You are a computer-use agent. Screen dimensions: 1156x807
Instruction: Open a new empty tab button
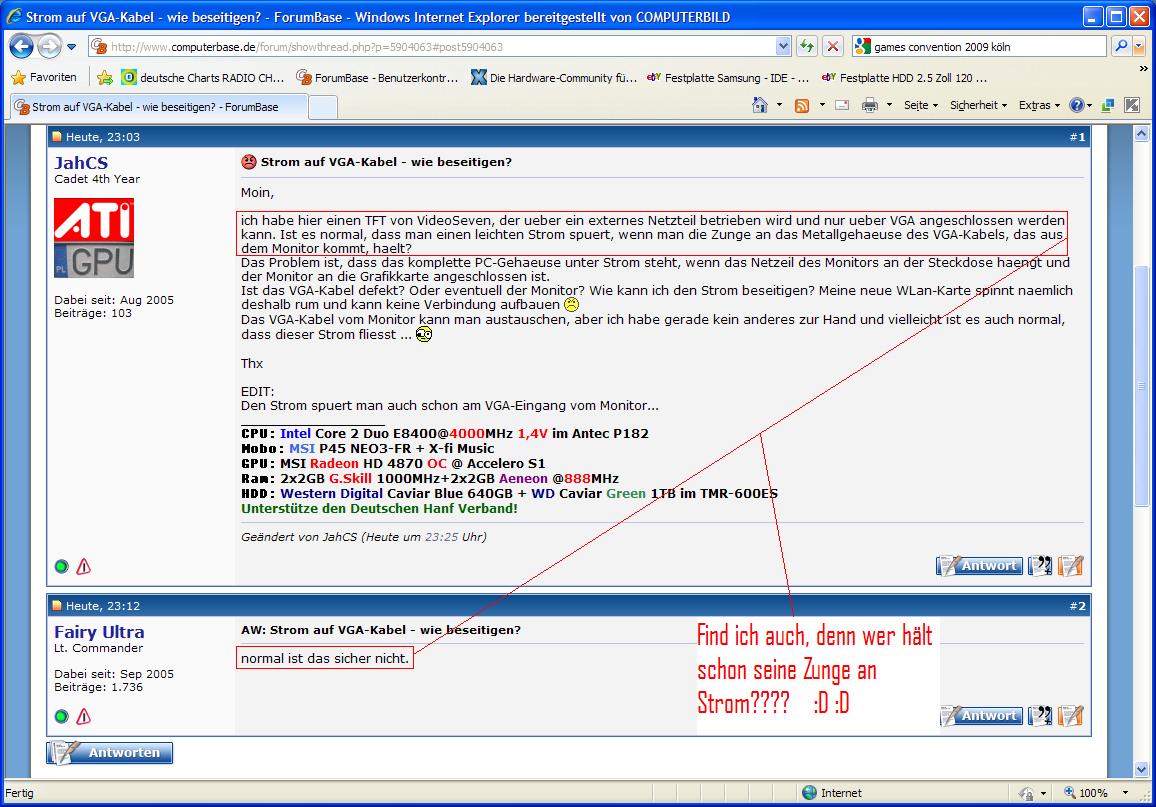323,108
